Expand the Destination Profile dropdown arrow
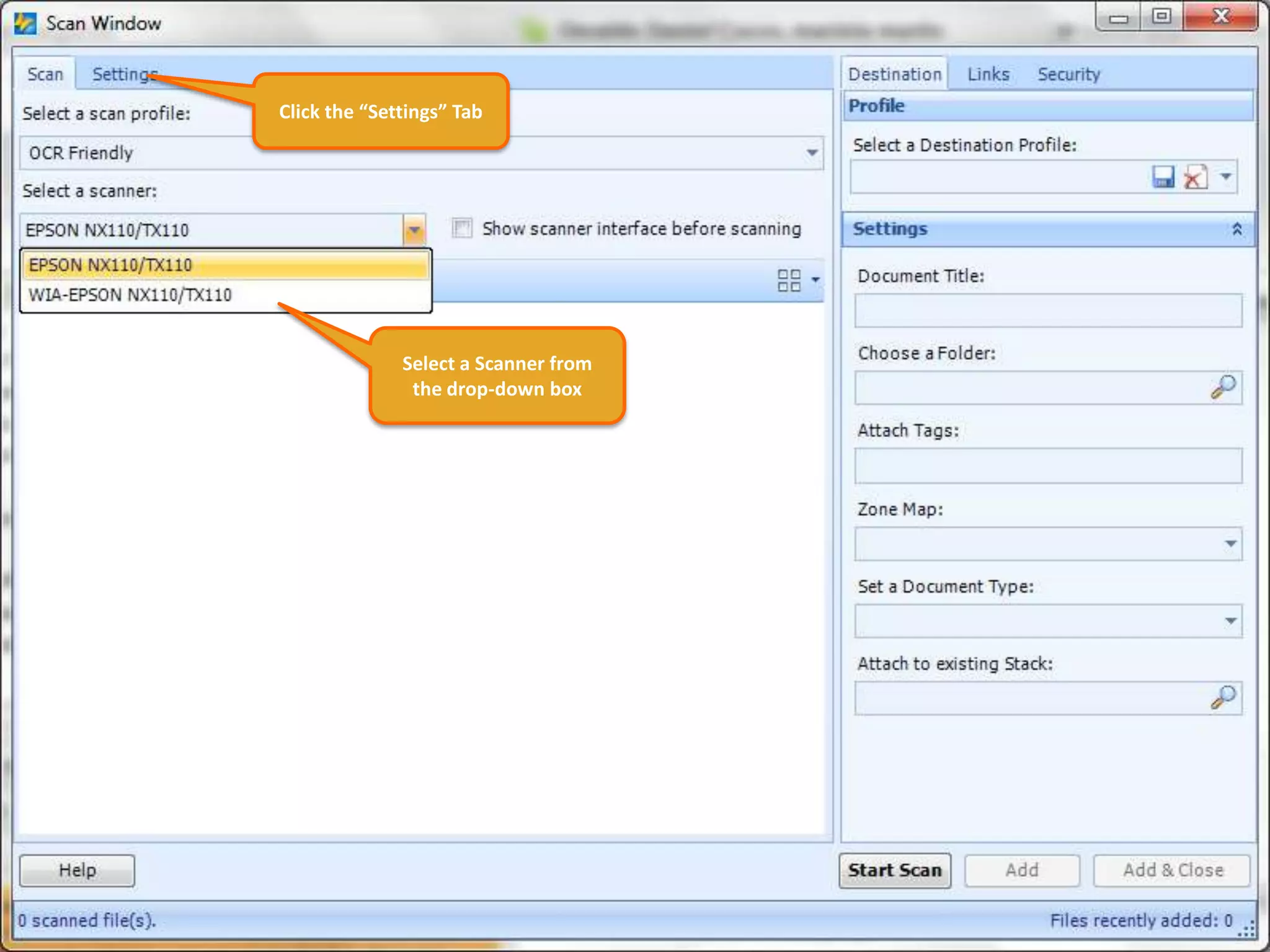 tap(1226, 177)
